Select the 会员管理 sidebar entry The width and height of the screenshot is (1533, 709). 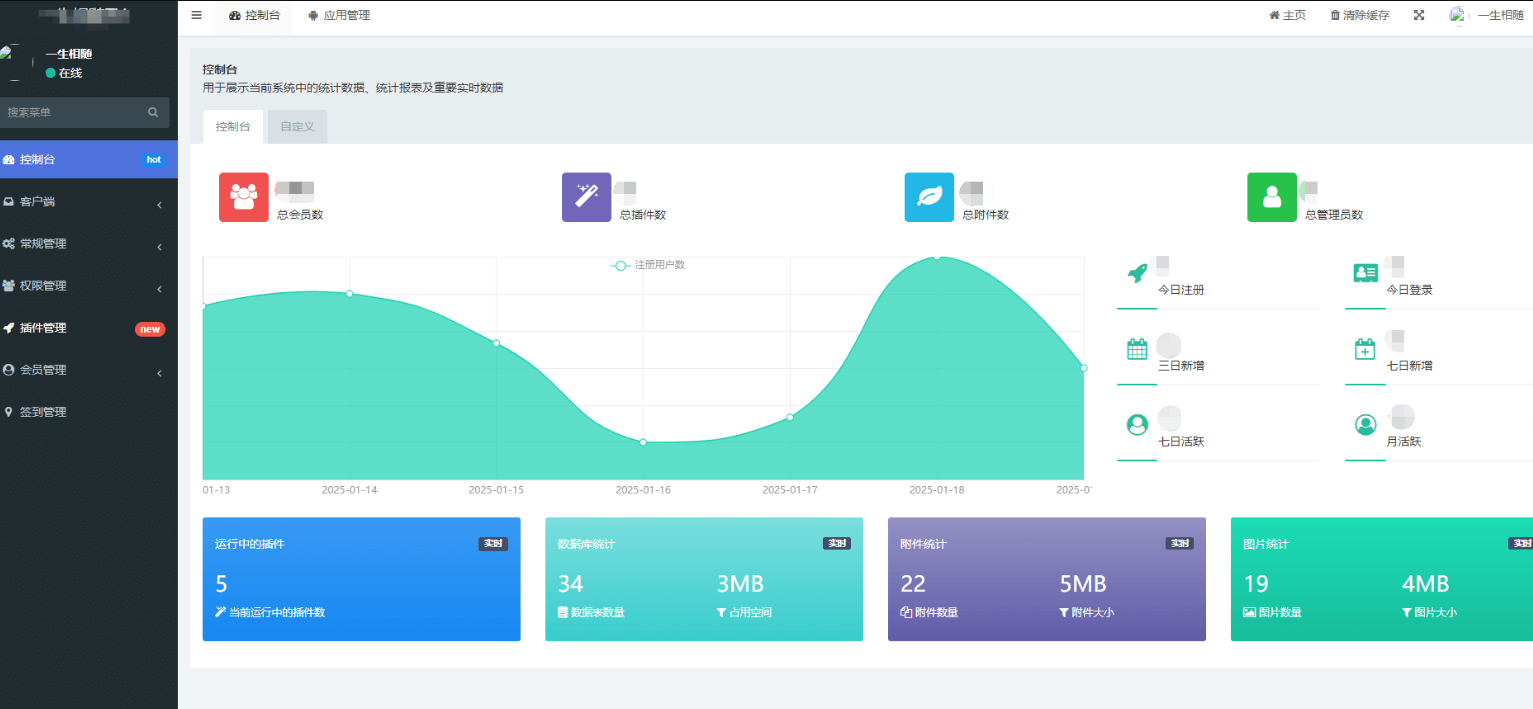(x=89, y=370)
